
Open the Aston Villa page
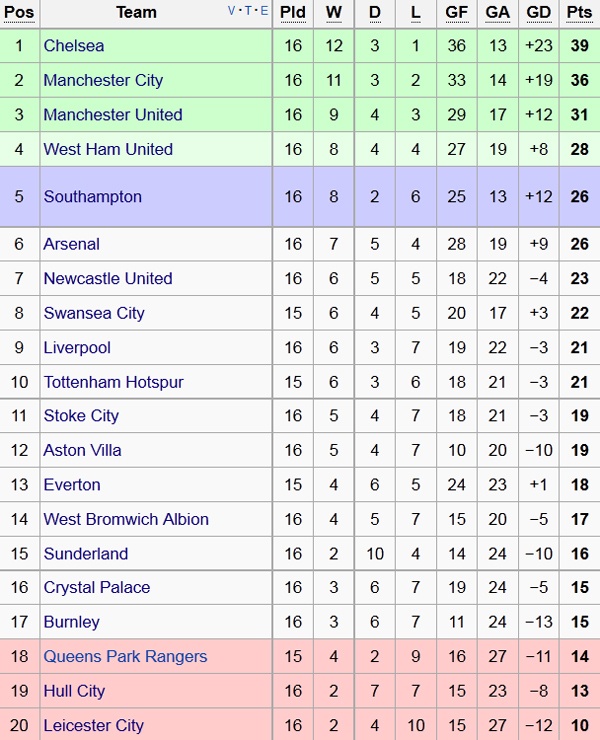click(82, 450)
